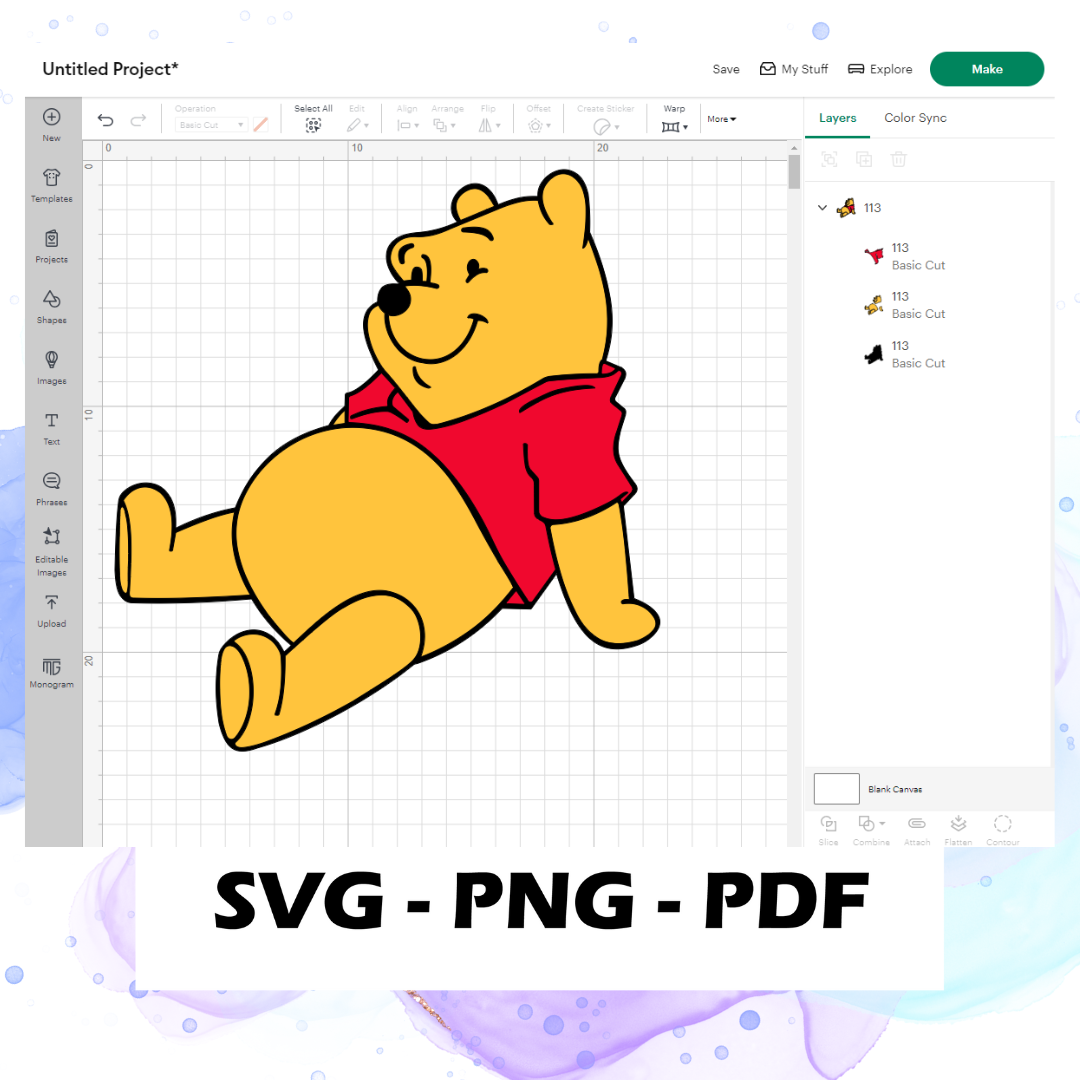Click the Upload tool
The width and height of the screenshot is (1080, 1080).
click(x=52, y=612)
